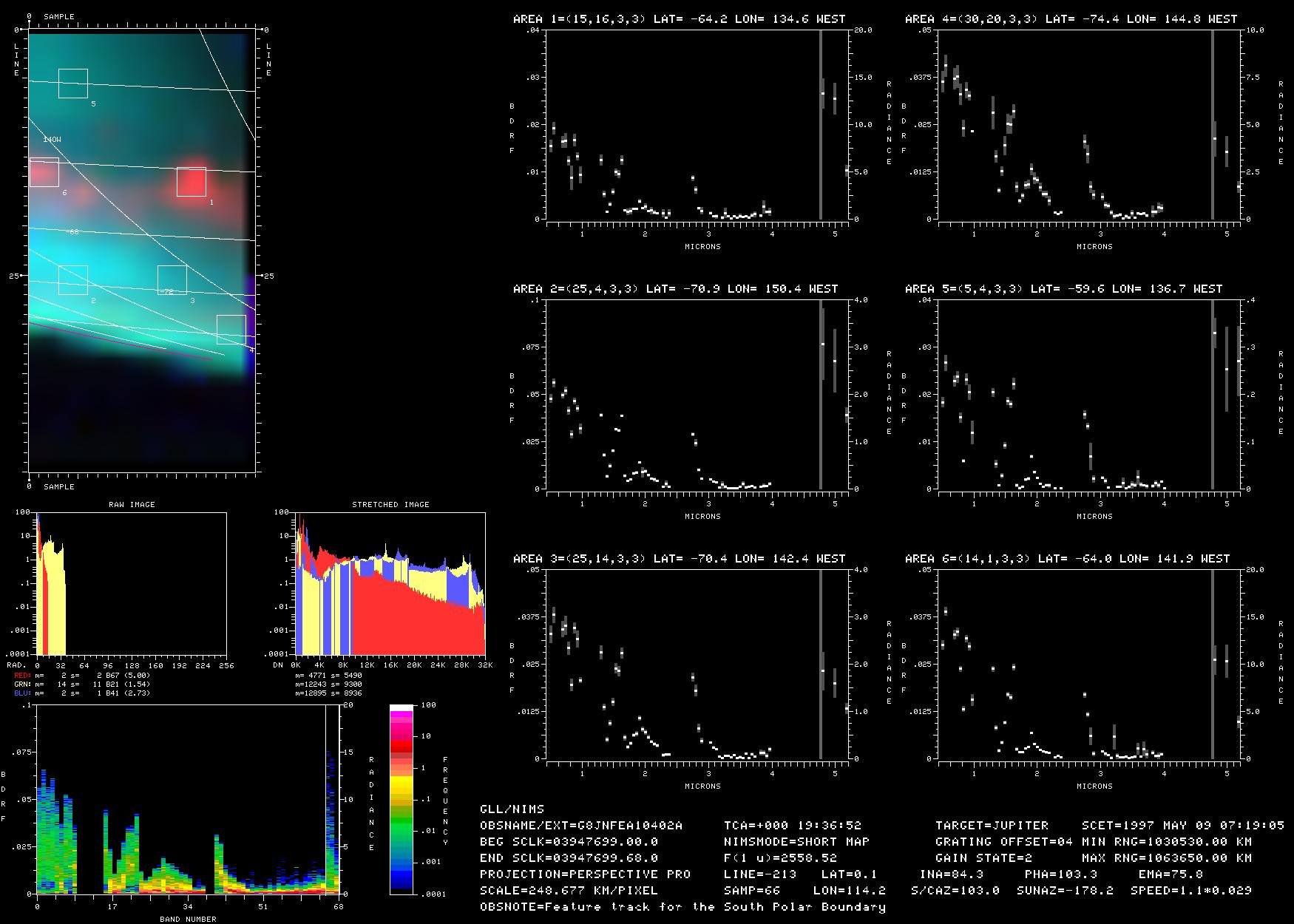
Task: Open the STRETCHED IMAGE histogram panel
Action: coord(390,583)
